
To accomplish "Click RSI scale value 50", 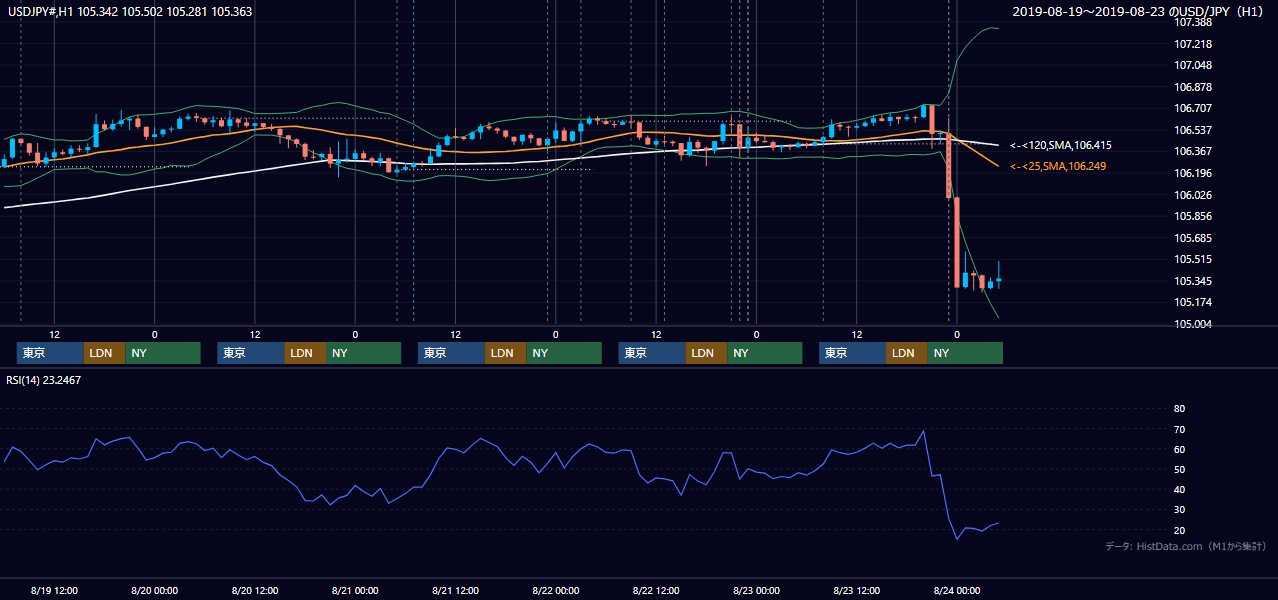I will (x=1179, y=469).
